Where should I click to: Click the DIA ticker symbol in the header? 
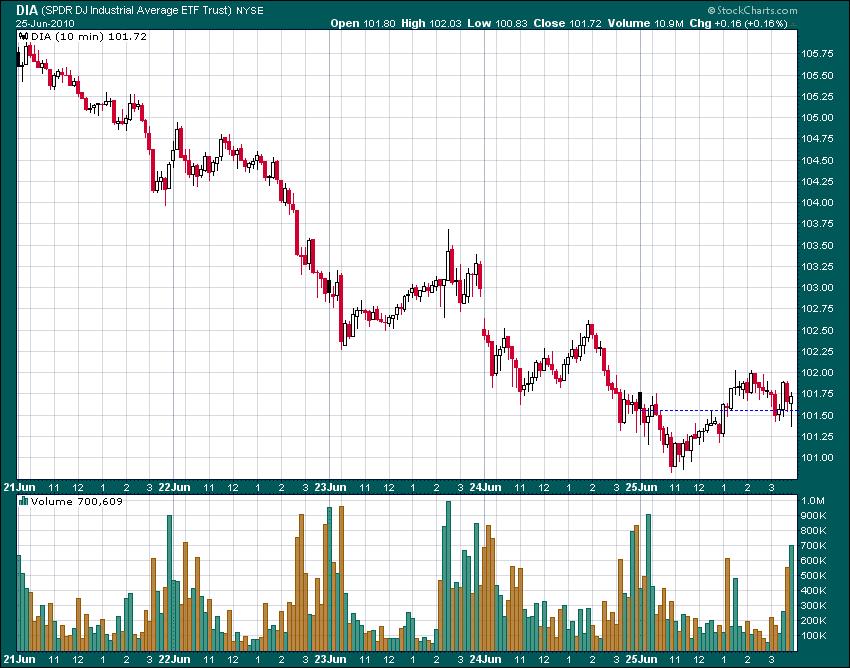pyautogui.click(x=27, y=10)
